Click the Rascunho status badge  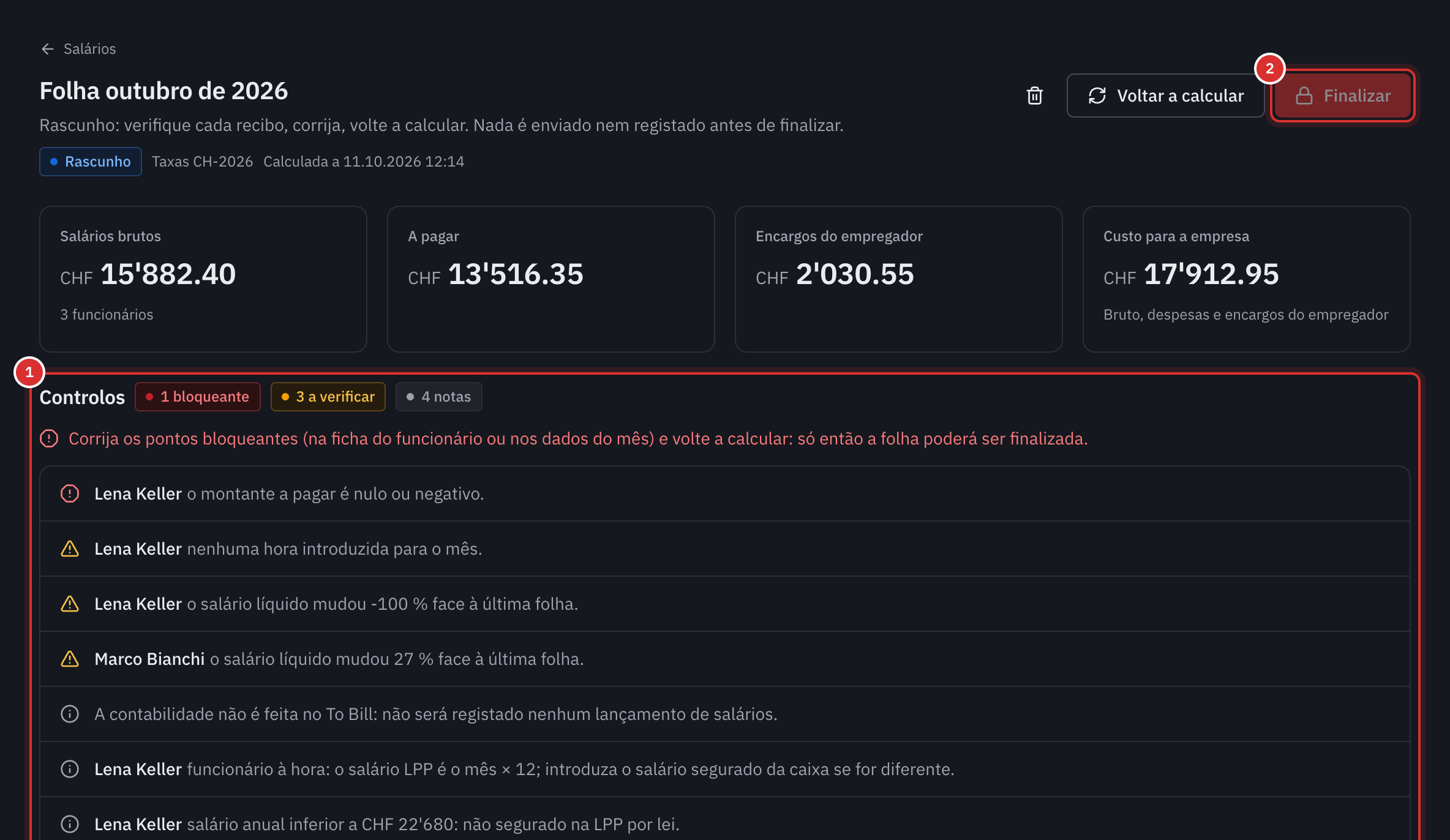[91, 162]
